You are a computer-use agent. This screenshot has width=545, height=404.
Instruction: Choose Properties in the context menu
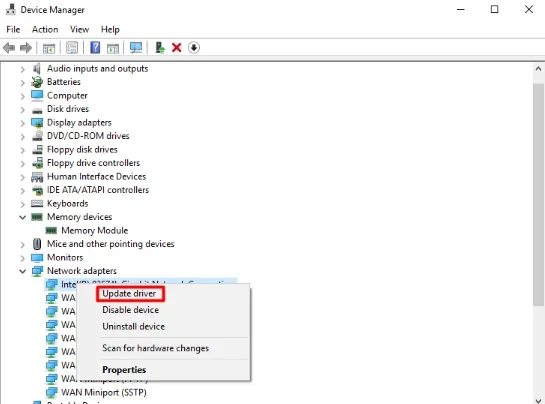click(124, 370)
